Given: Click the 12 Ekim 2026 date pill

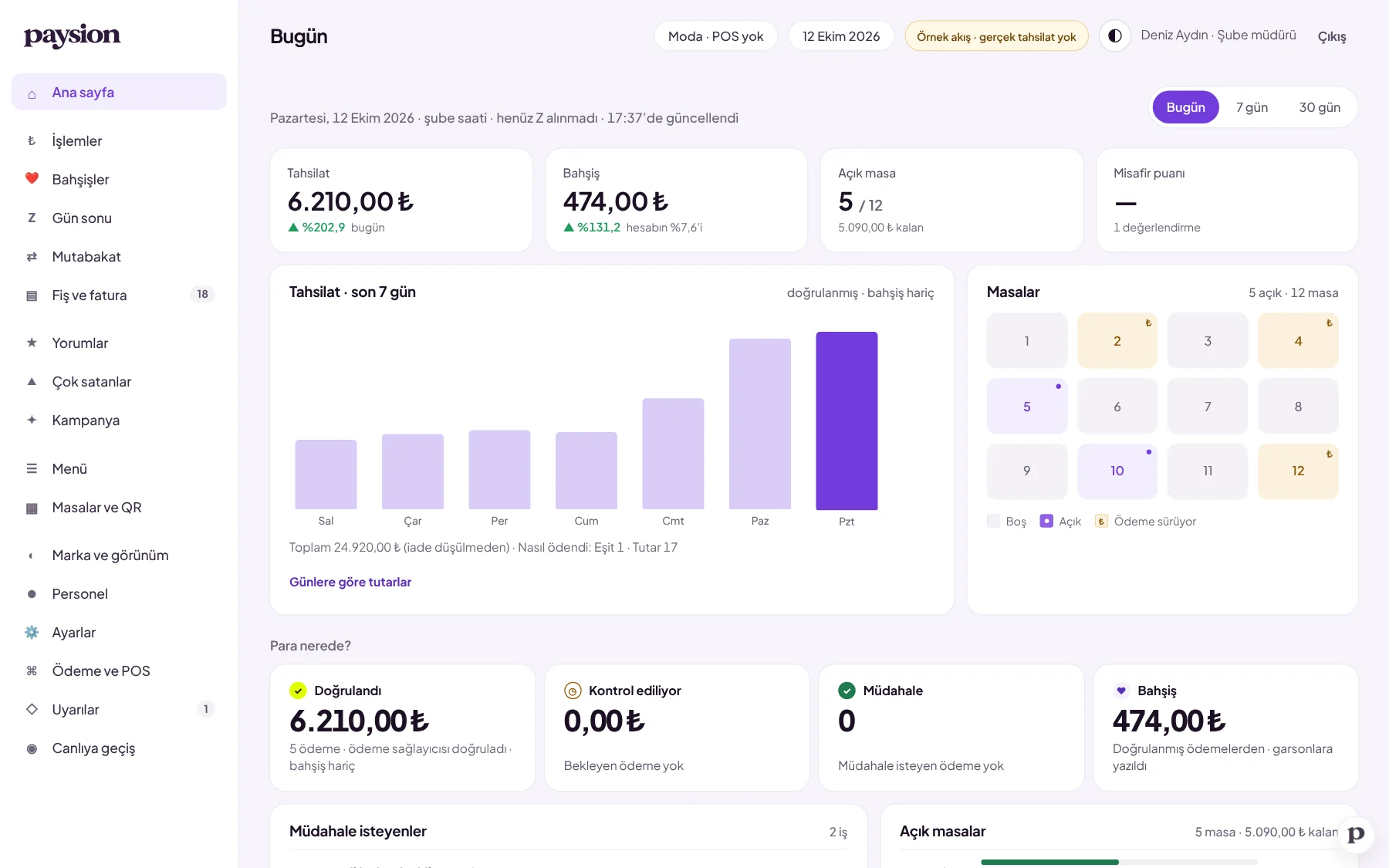Looking at the screenshot, I should coord(841,36).
